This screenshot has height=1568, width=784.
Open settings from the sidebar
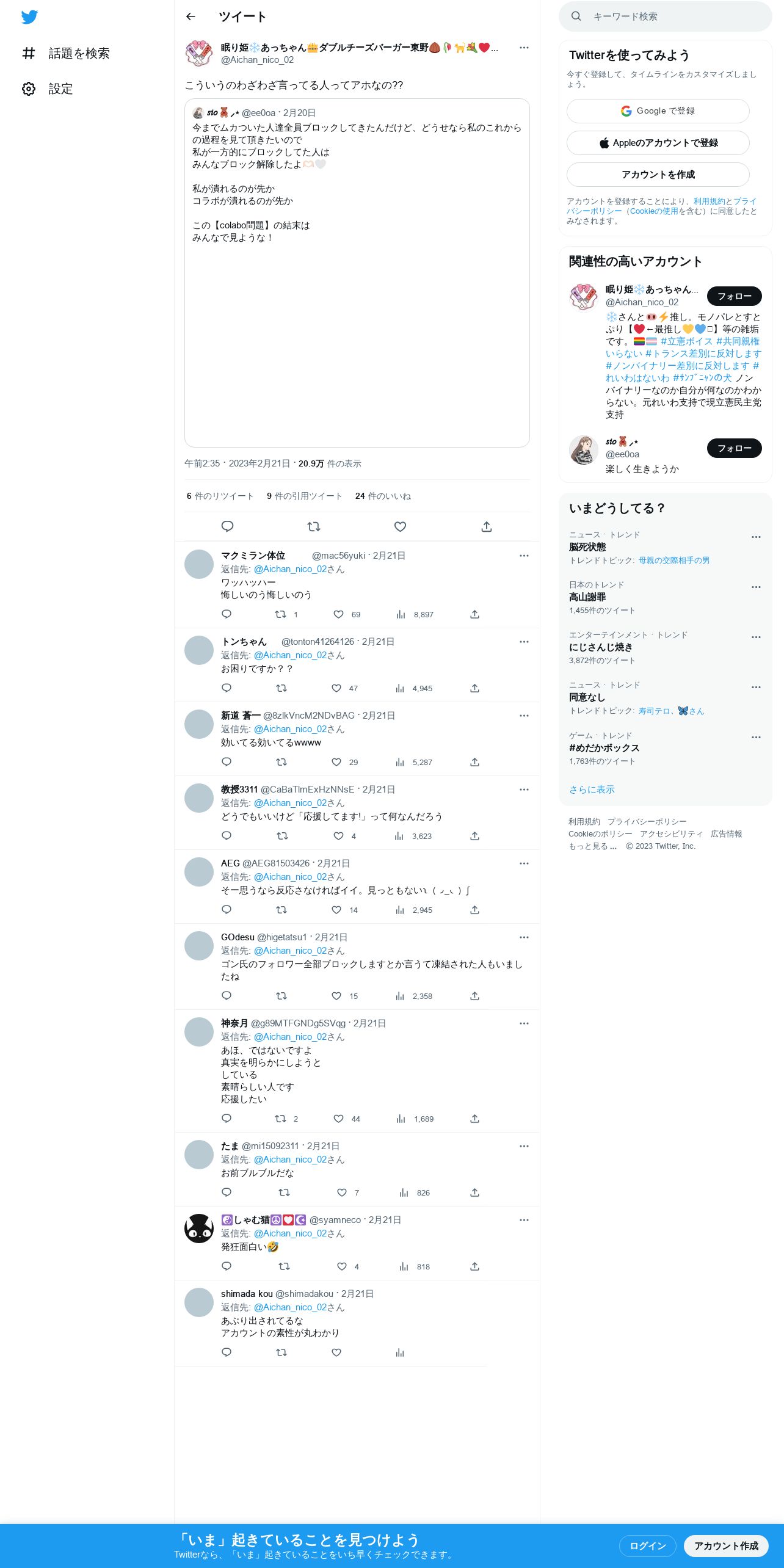point(47,89)
